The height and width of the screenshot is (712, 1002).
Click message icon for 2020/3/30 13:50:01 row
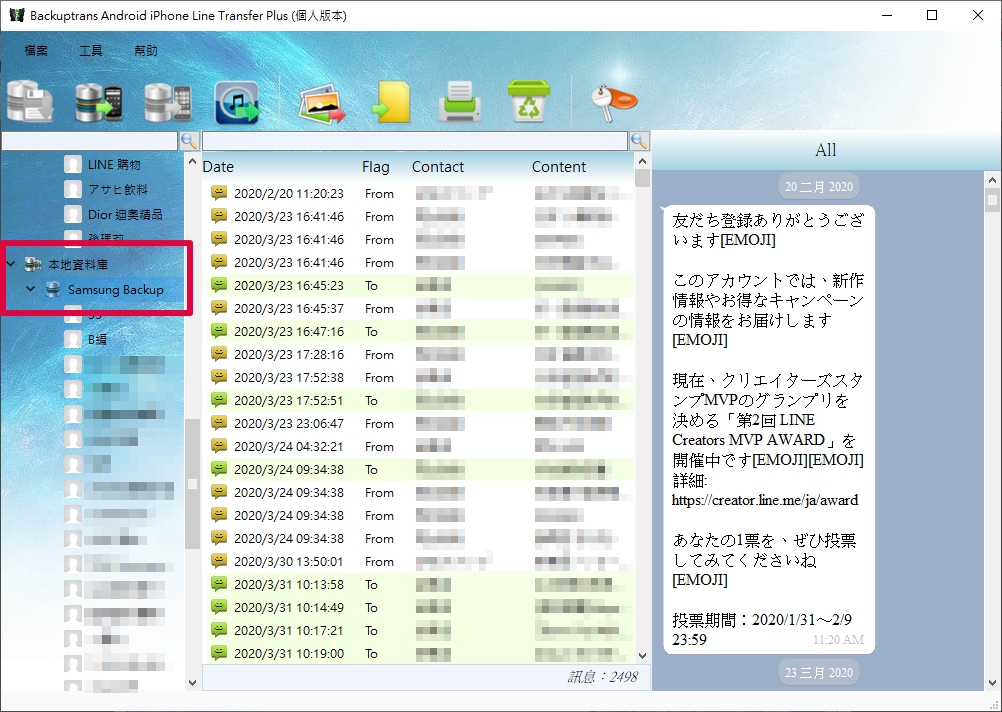(219, 561)
